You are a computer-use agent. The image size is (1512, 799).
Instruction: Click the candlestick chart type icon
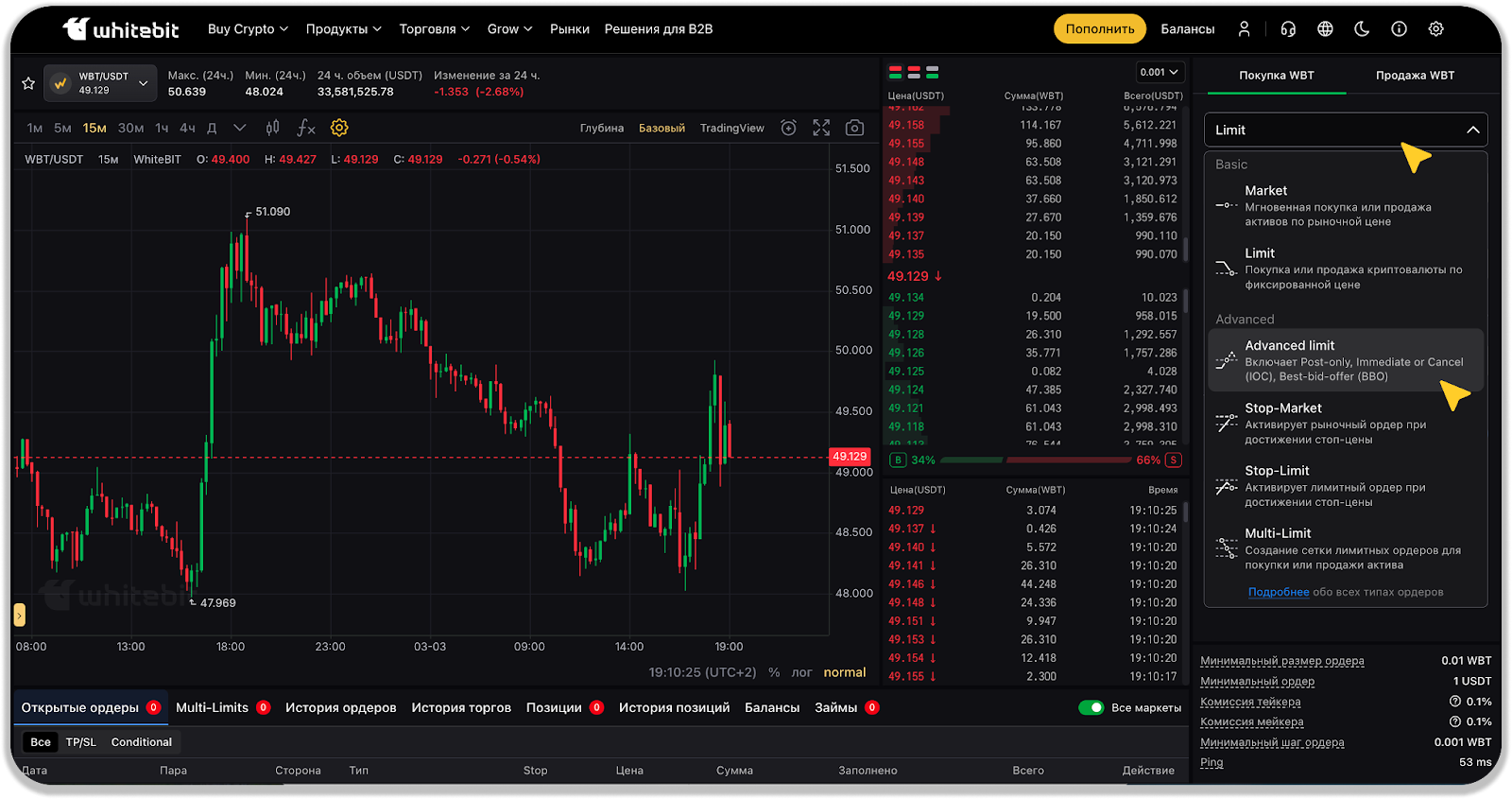(x=273, y=128)
